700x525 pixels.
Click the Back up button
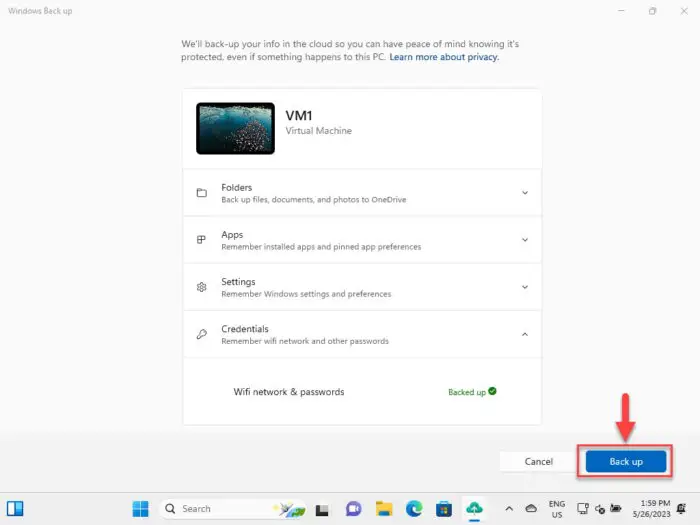[x=625, y=461]
